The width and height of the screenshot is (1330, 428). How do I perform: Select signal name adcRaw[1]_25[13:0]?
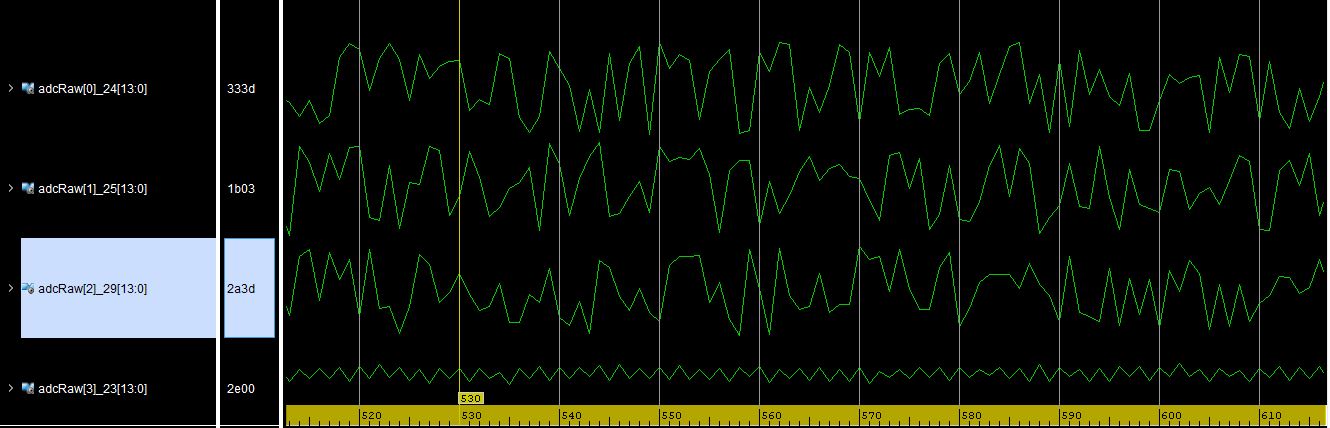click(92, 189)
